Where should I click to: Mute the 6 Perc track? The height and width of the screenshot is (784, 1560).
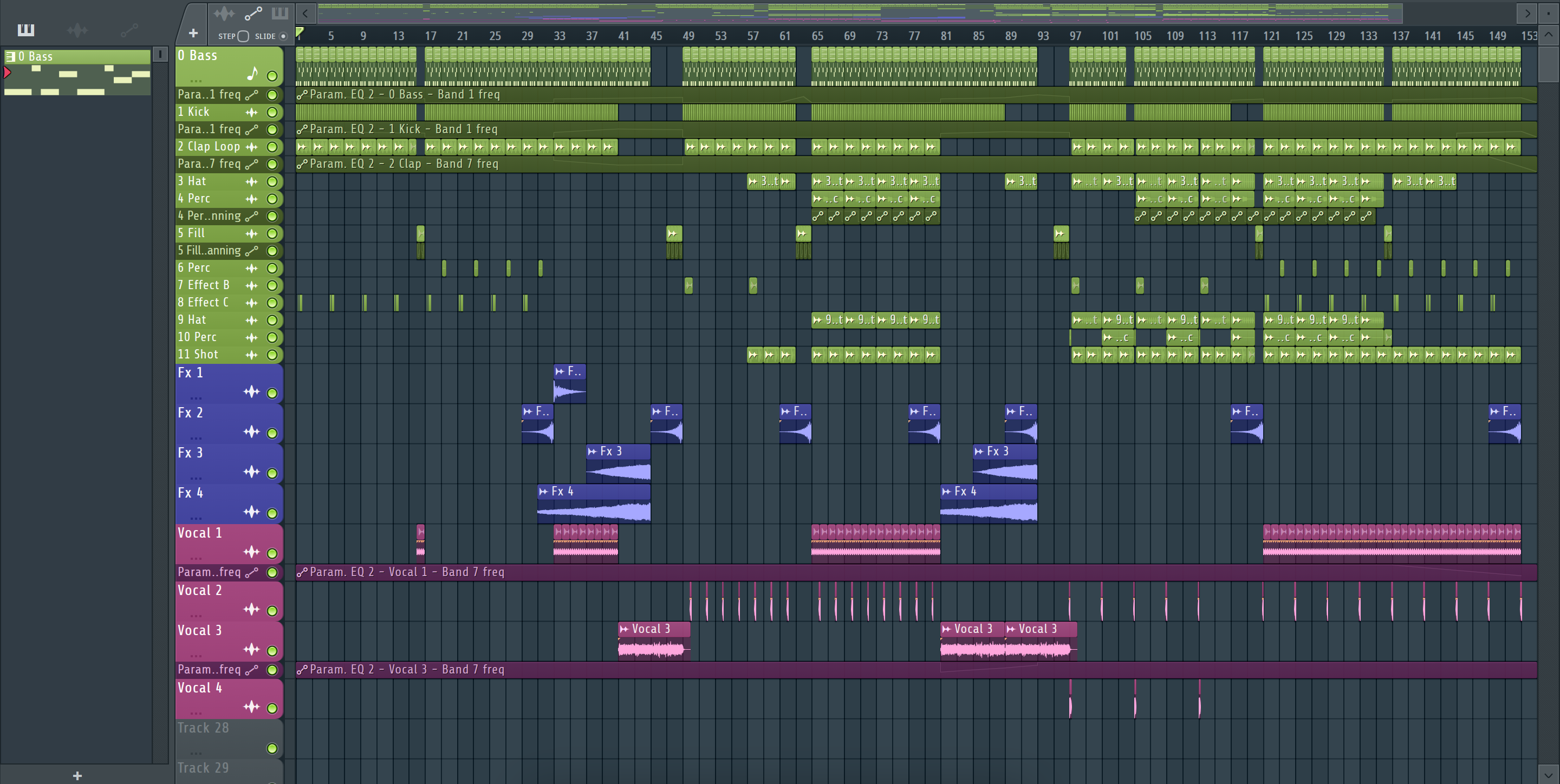[272, 268]
